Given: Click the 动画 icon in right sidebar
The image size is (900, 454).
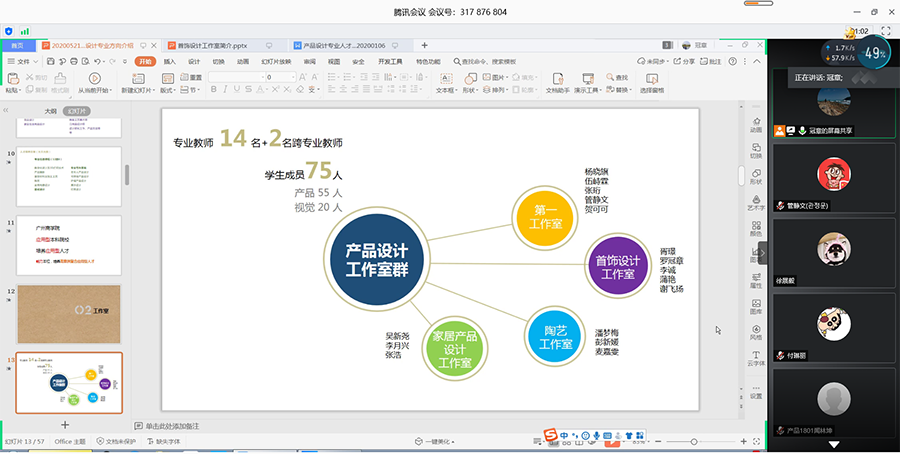Looking at the screenshot, I should click(756, 123).
